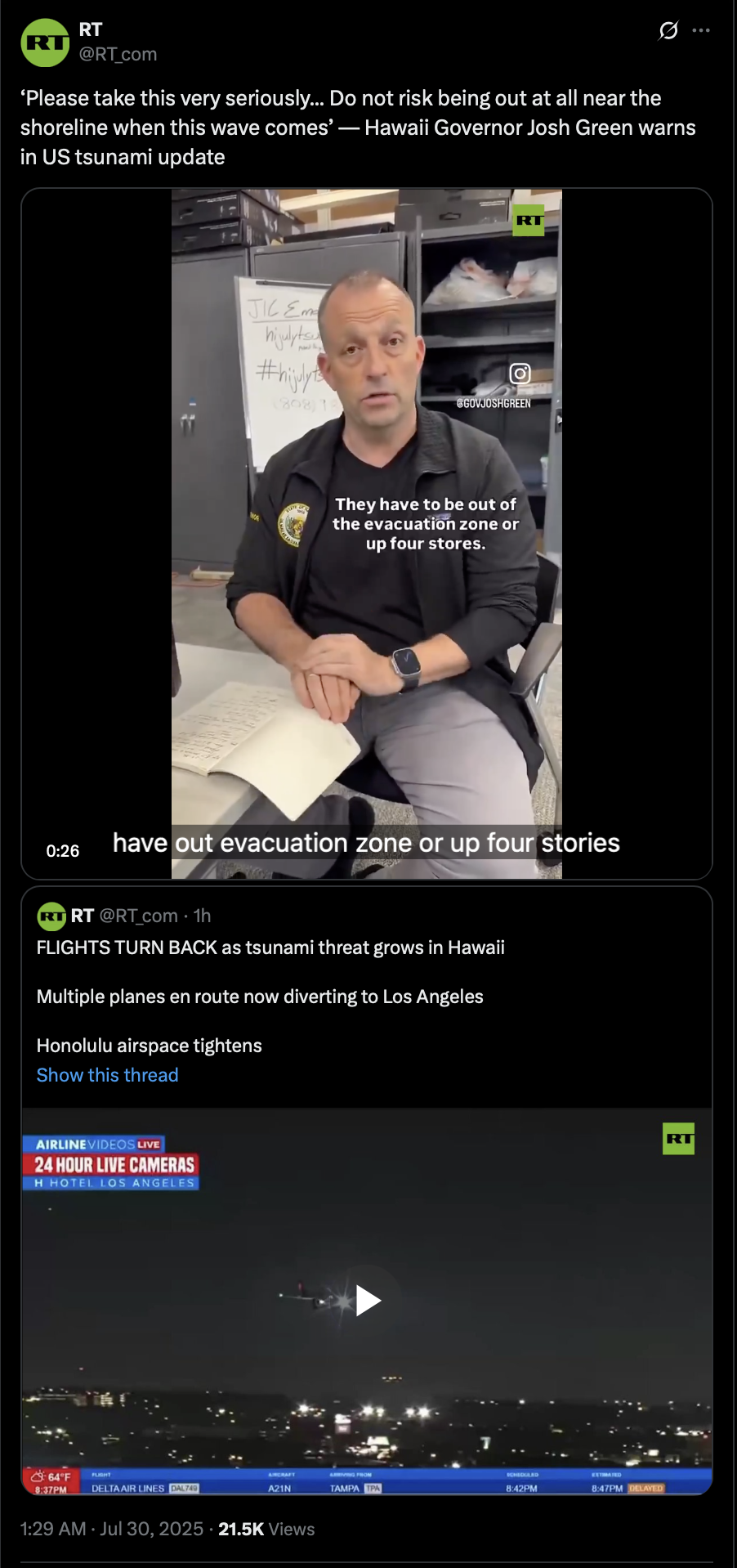
Task: Open the quoted tweet's 1h timestamp
Action: pyautogui.click(x=203, y=916)
